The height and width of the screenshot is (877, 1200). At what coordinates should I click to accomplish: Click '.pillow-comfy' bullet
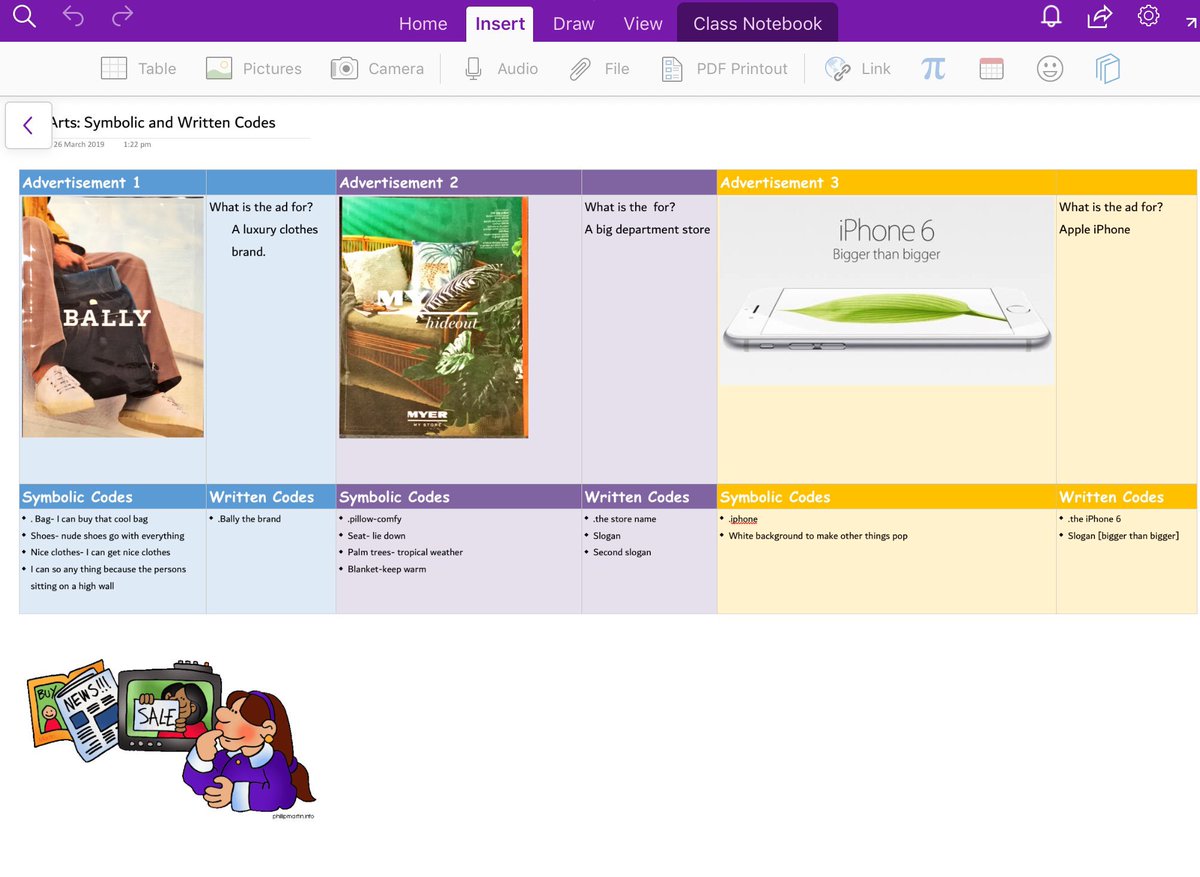pyautogui.click(x=374, y=519)
